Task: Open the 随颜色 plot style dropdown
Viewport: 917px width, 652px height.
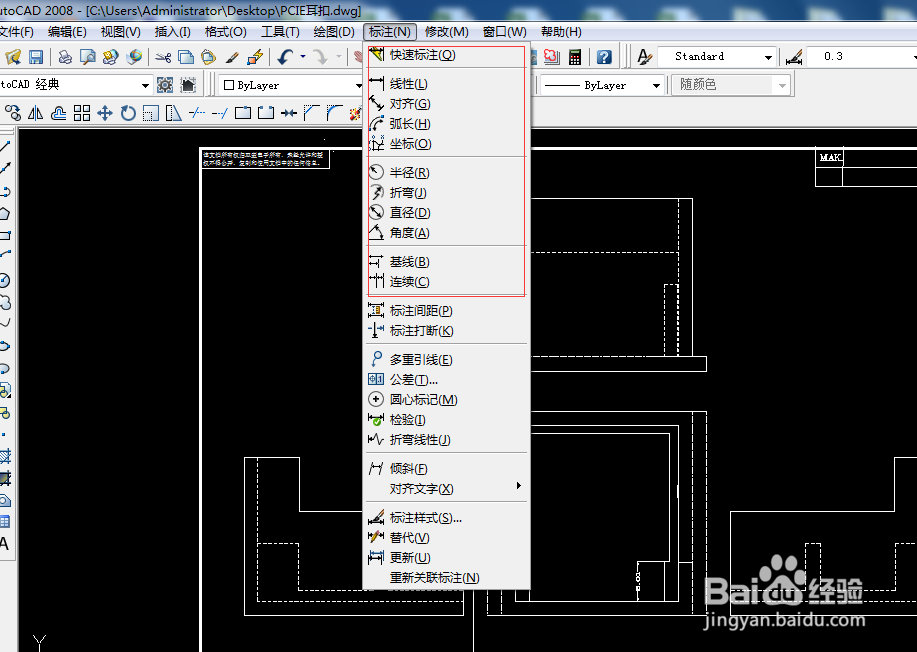Action: pos(782,85)
